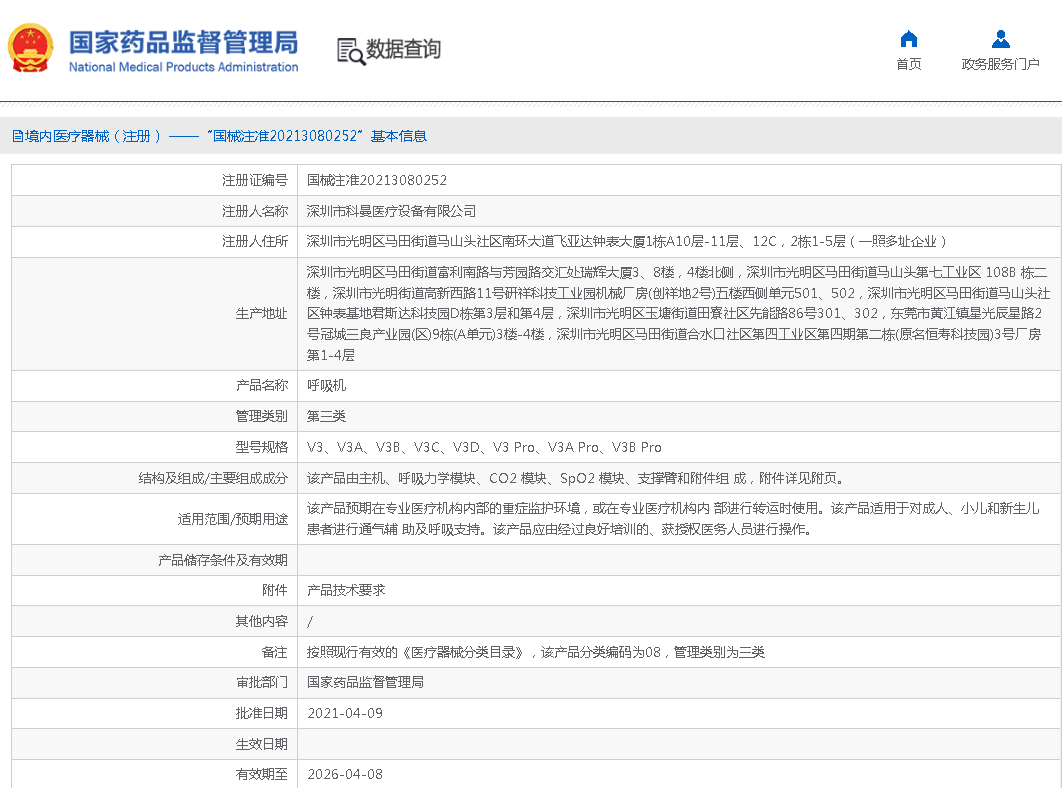
Task: Click the approval date 2021-04-09
Action: click(x=344, y=713)
